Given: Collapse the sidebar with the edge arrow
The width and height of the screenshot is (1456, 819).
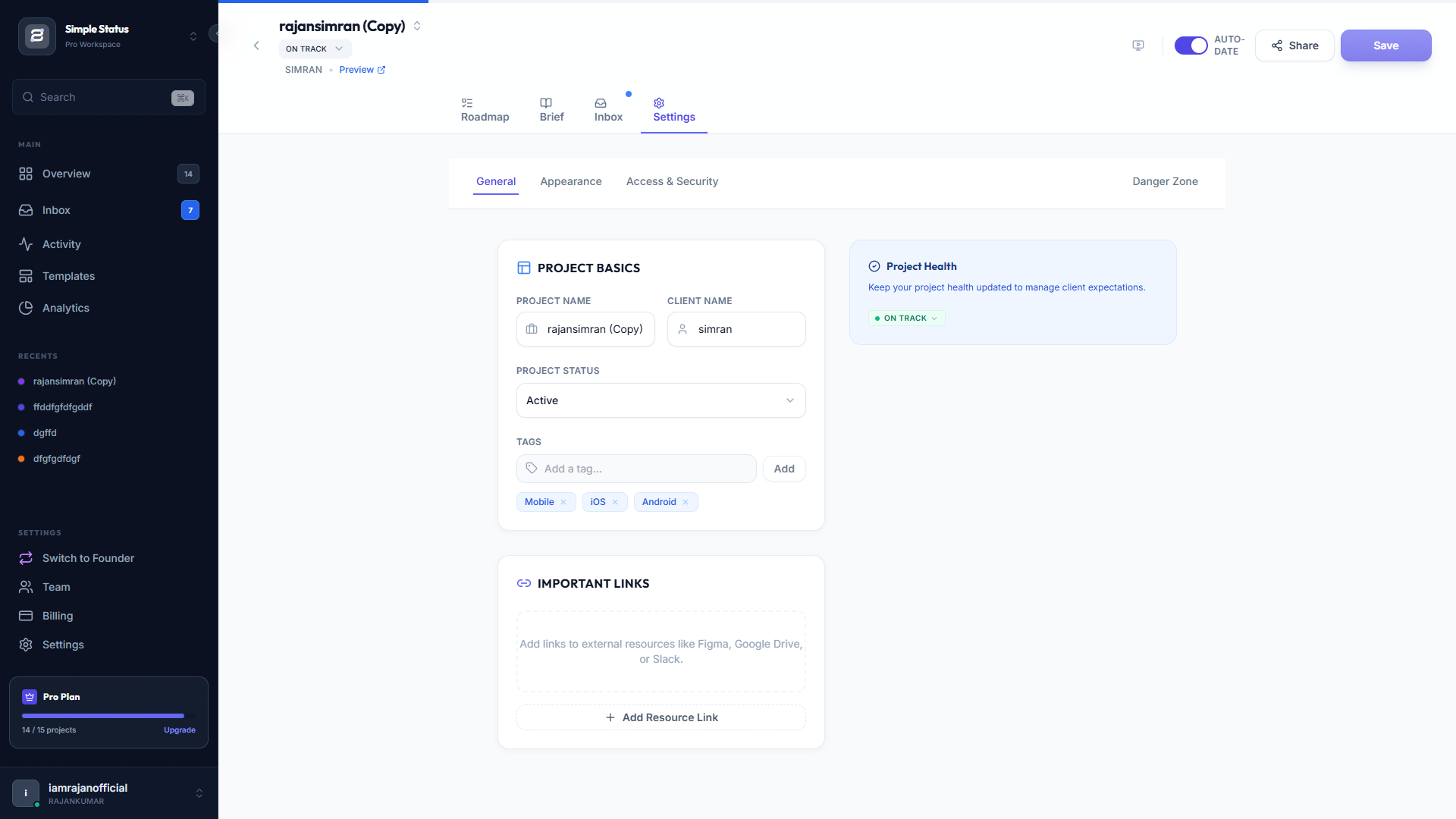Looking at the screenshot, I should point(216,33).
